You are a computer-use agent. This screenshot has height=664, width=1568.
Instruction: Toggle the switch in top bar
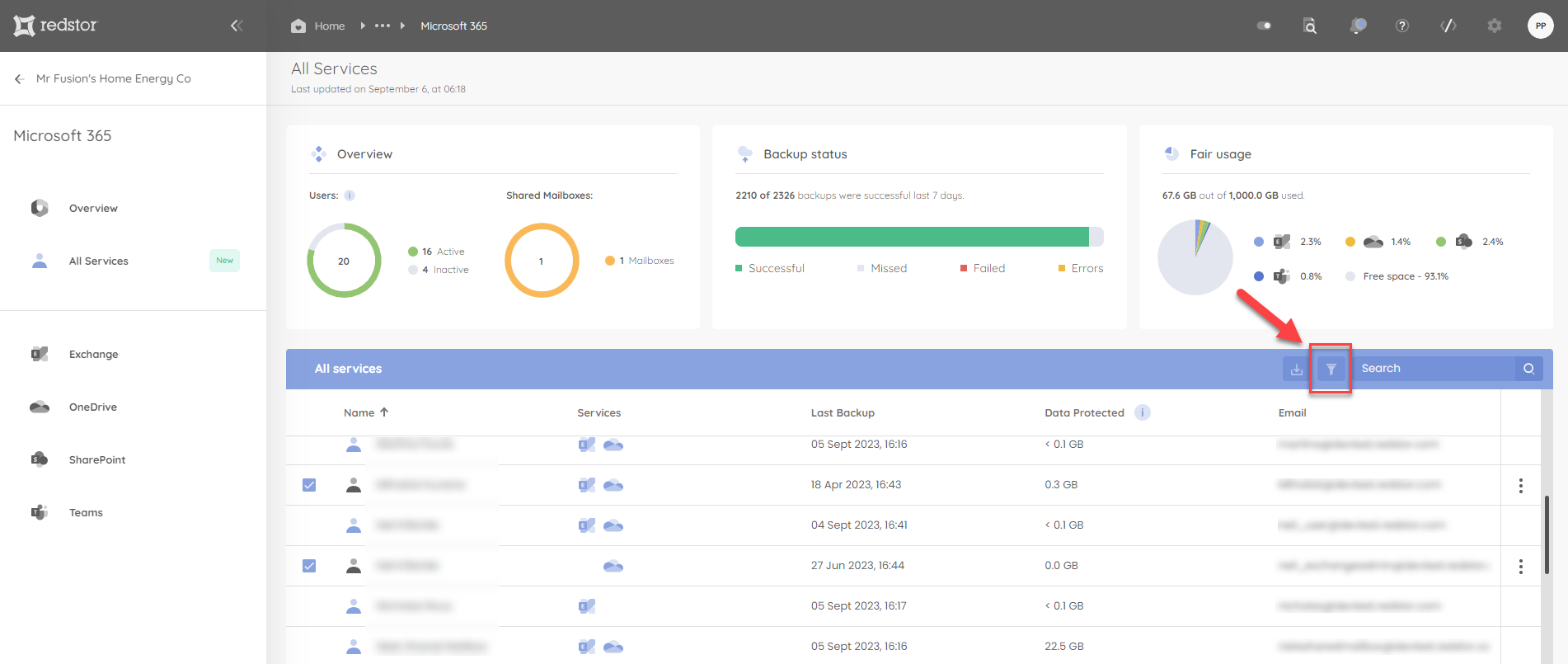(x=1264, y=26)
